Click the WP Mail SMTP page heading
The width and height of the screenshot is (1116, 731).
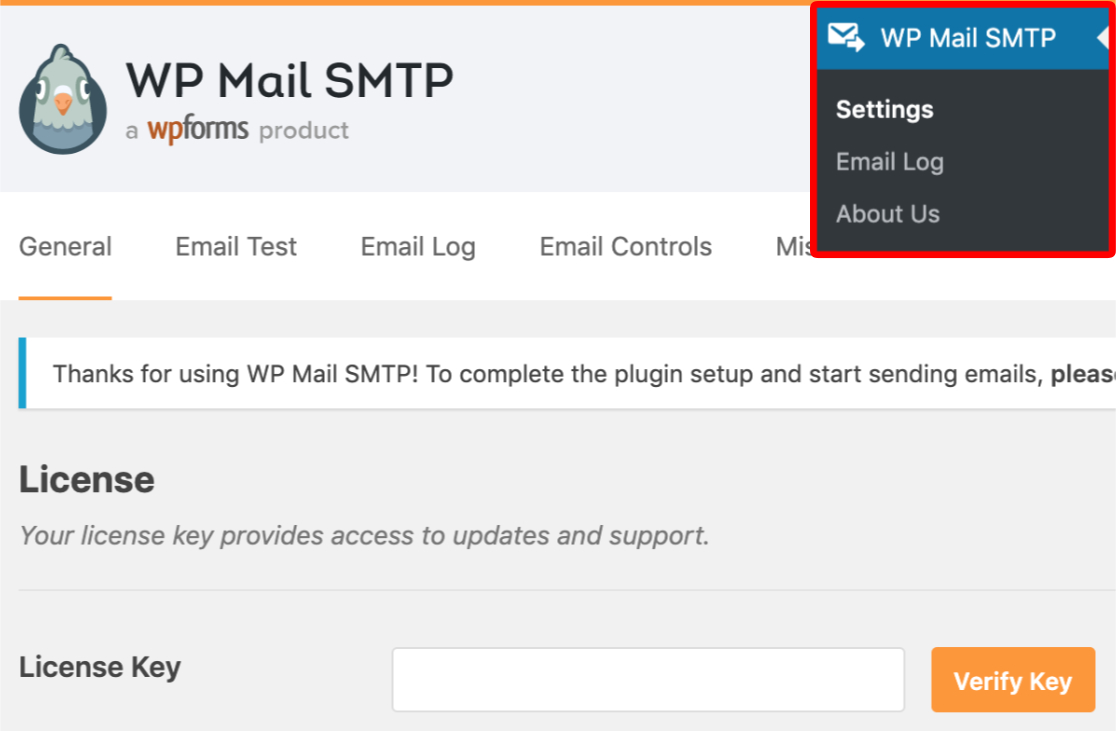pyautogui.click(x=289, y=80)
